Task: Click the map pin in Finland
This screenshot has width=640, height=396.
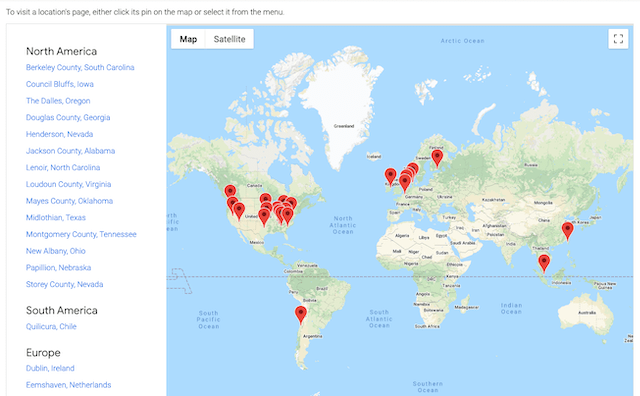Action: 437,158
